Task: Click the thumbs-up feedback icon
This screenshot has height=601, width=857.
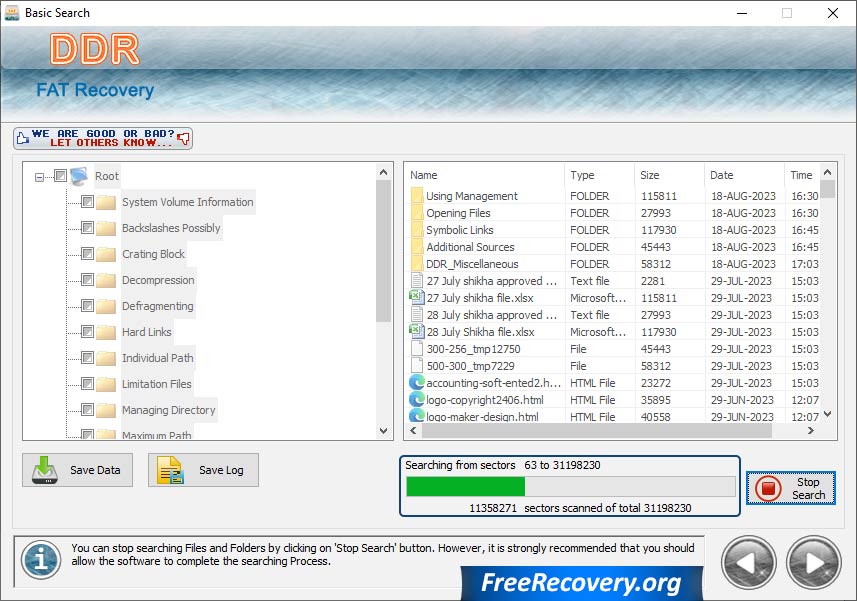Action: pyautogui.click(x=22, y=138)
